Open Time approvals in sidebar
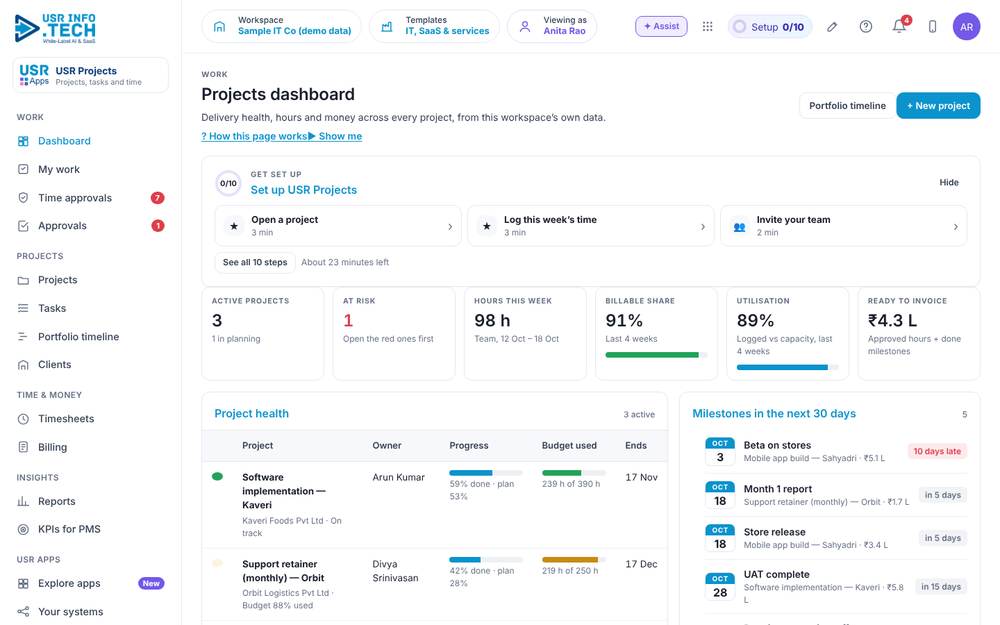Viewport: 1000px width, 625px height. (91, 198)
